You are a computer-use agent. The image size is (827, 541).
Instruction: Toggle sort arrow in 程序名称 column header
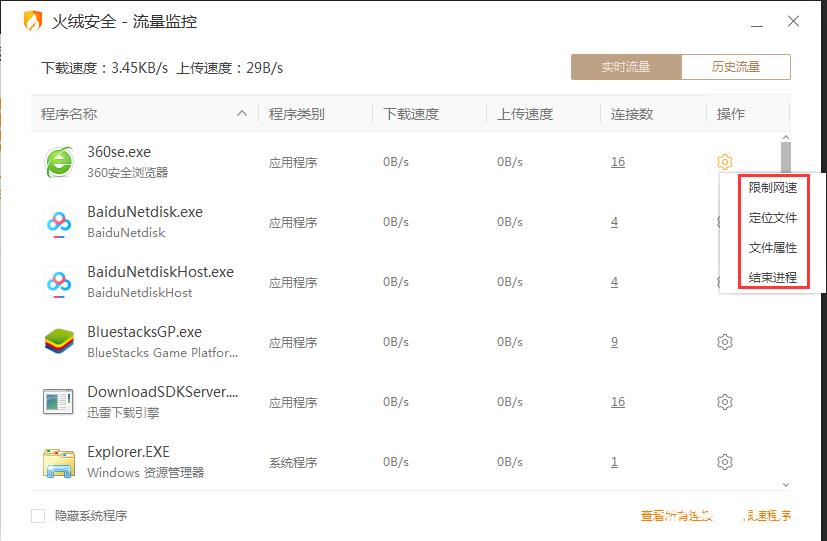coord(242,114)
